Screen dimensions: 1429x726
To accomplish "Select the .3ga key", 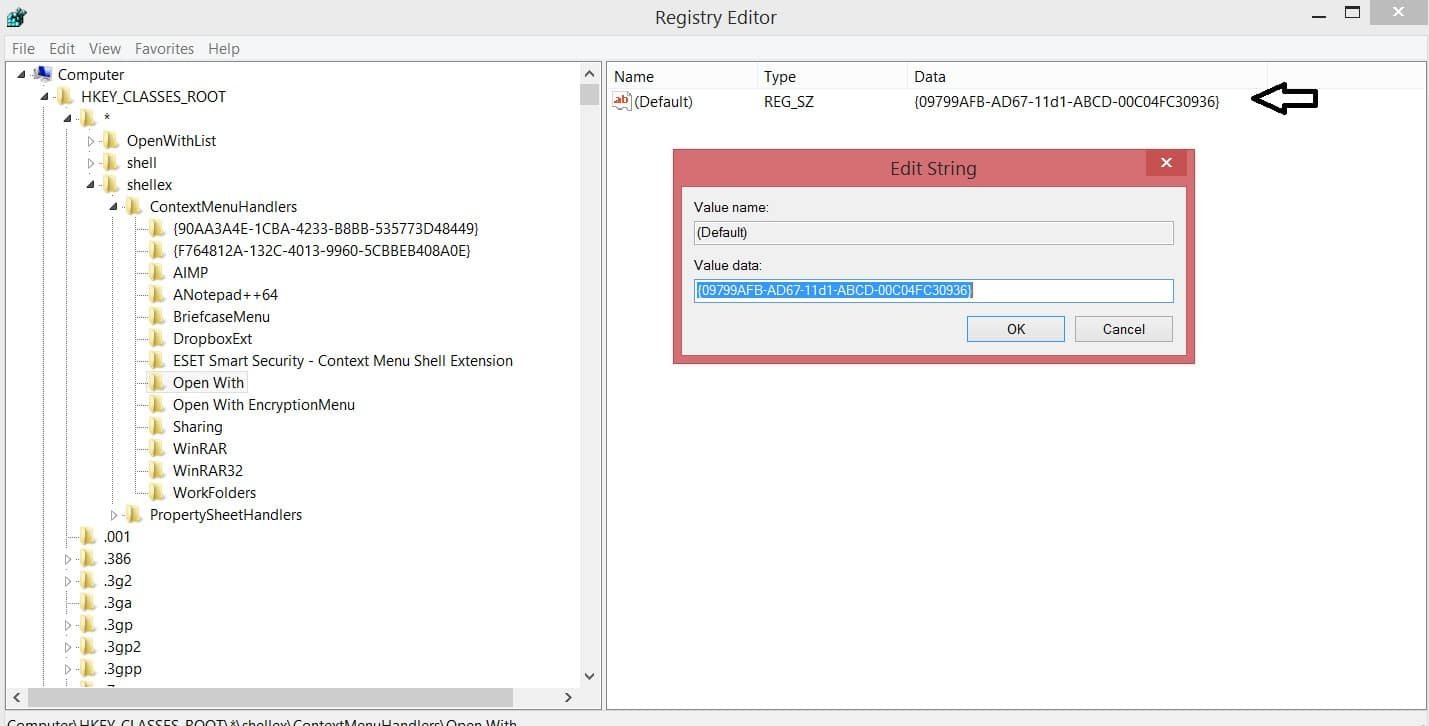I will click(118, 603).
